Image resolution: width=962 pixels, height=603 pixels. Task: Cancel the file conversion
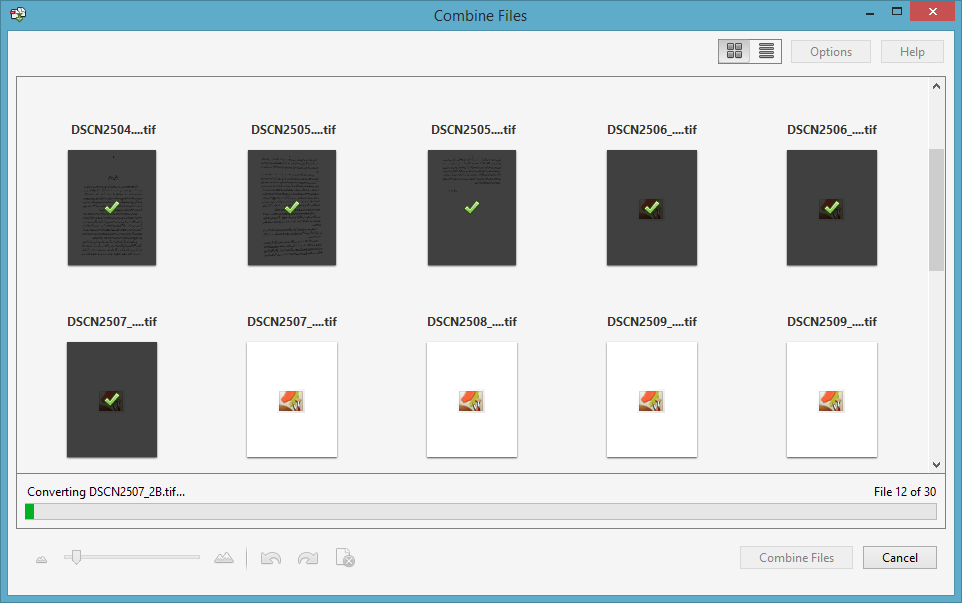coord(899,557)
